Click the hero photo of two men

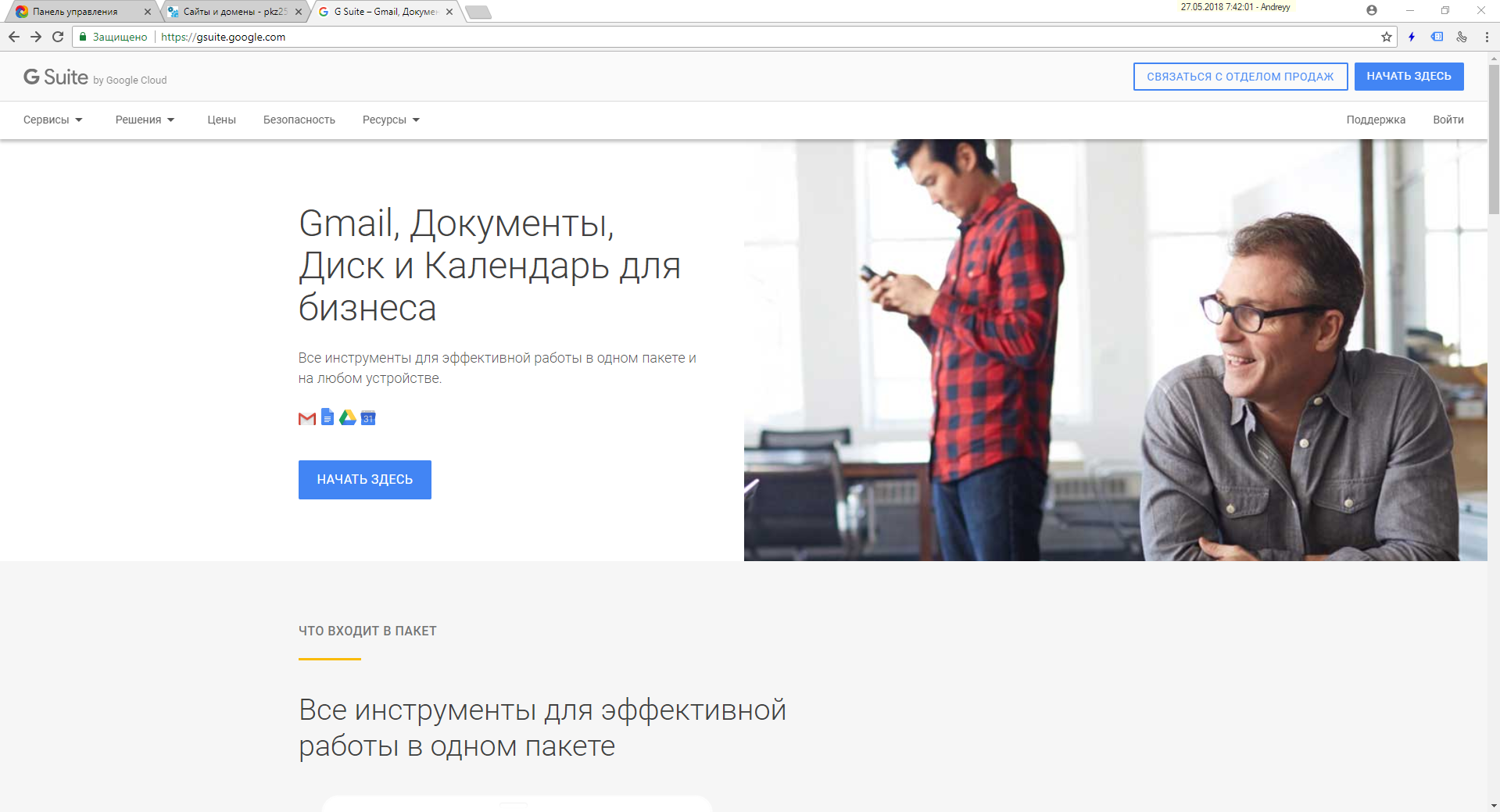tap(1115, 350)
